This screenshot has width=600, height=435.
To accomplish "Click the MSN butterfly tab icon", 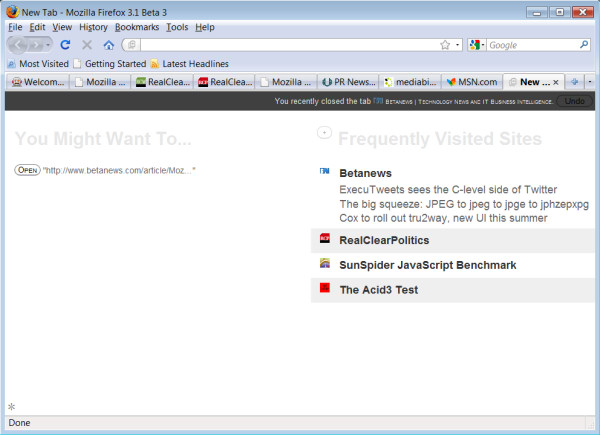I will click(451, 82).
